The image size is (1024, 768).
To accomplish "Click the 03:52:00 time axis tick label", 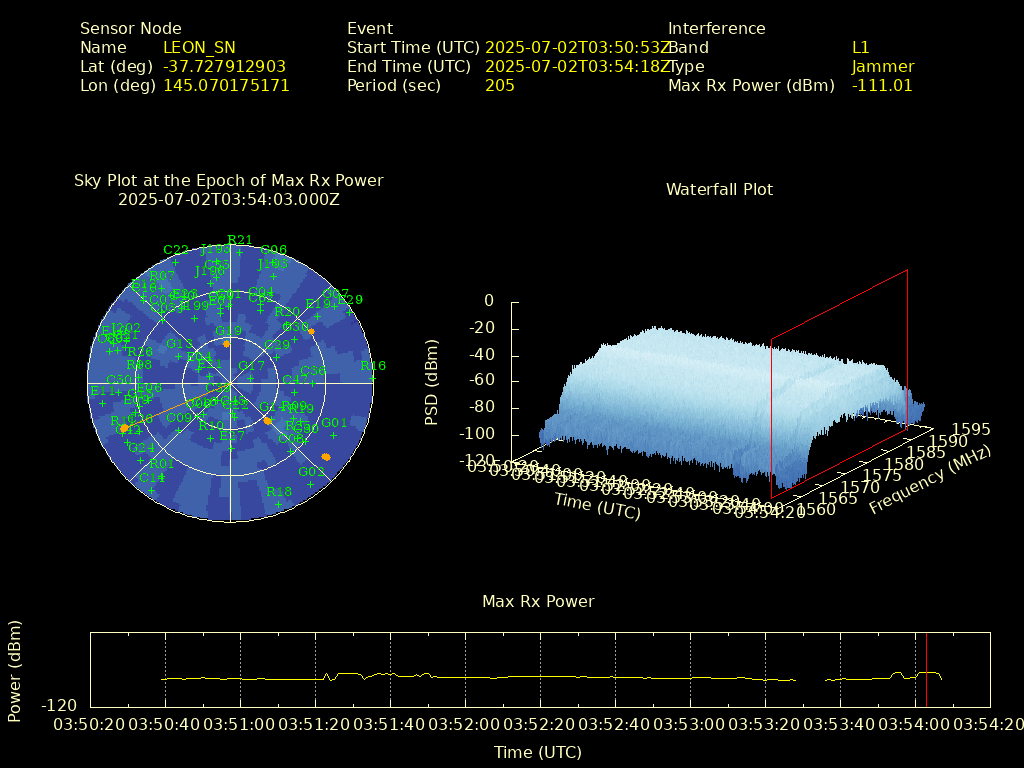I will point(465,723).
